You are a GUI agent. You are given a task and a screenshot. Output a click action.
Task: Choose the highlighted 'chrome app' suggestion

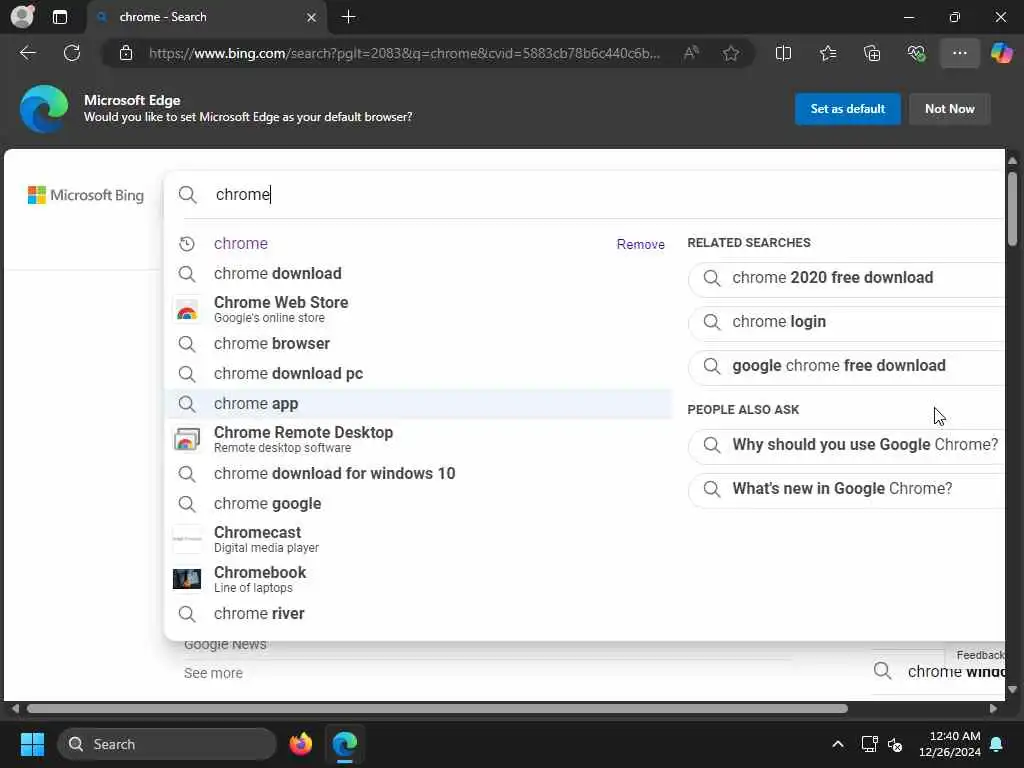417,404
